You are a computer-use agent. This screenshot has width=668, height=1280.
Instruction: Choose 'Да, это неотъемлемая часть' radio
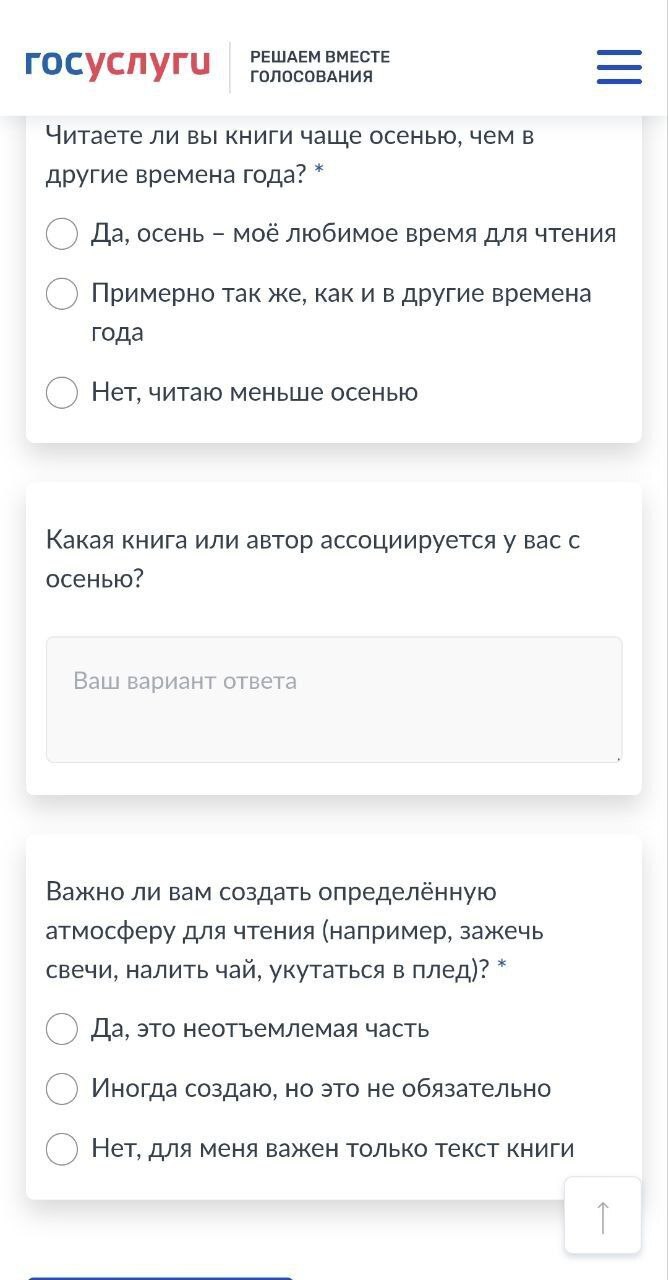pos(62,1029)
